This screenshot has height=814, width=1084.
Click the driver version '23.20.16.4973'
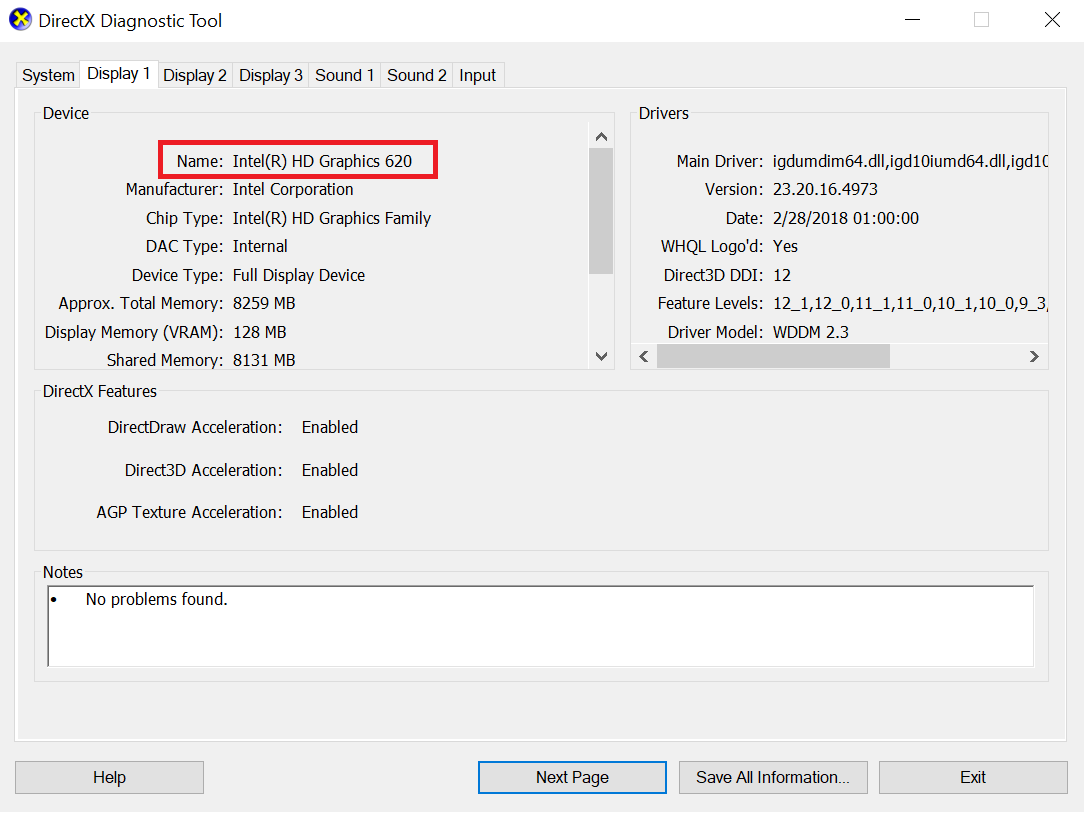click(825, 189)
